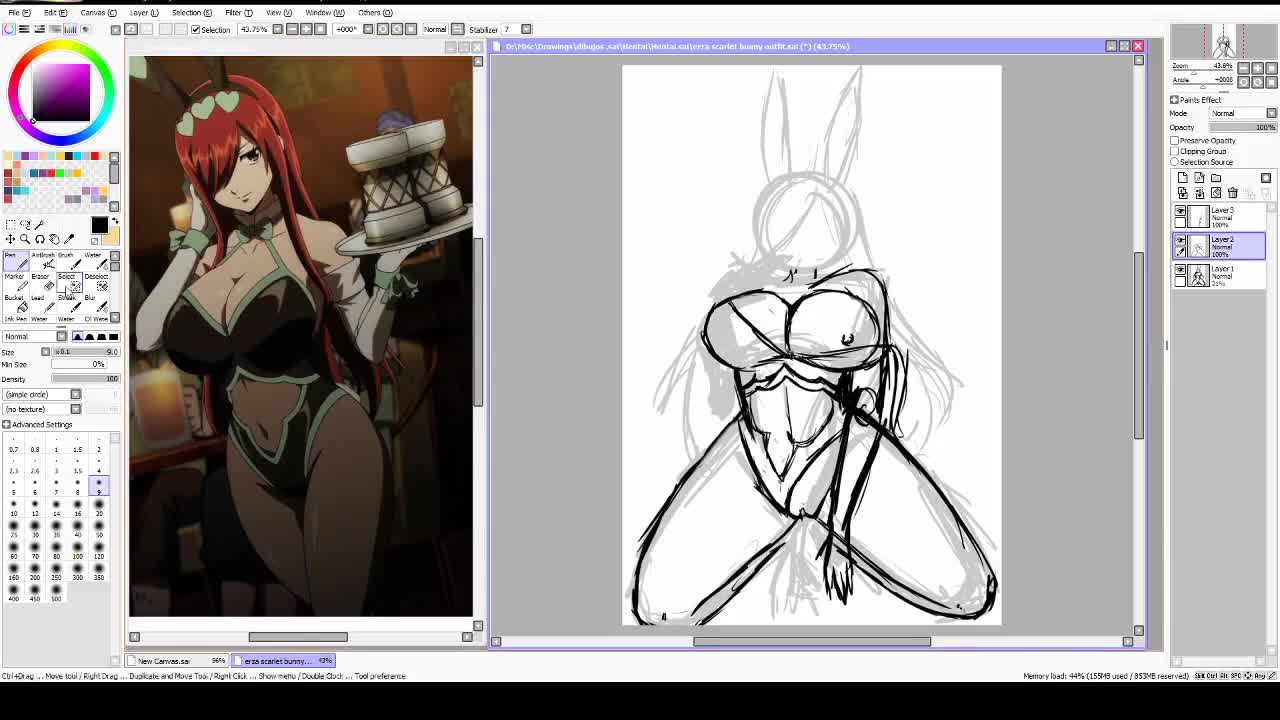The height and width of the screenshot is (720, 1280).
Task: Open the Stabilizer value dropdown
Action: pyautogui.click(x=526, y=29)
